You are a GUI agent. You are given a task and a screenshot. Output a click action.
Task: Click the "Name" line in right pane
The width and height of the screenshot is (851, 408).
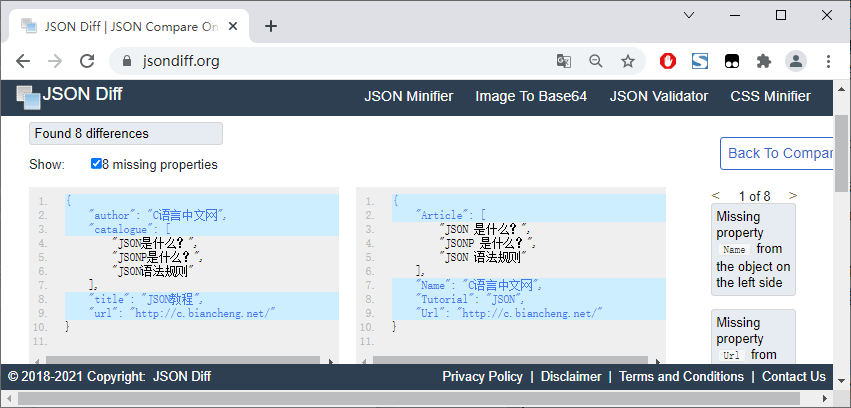point(529,285)
